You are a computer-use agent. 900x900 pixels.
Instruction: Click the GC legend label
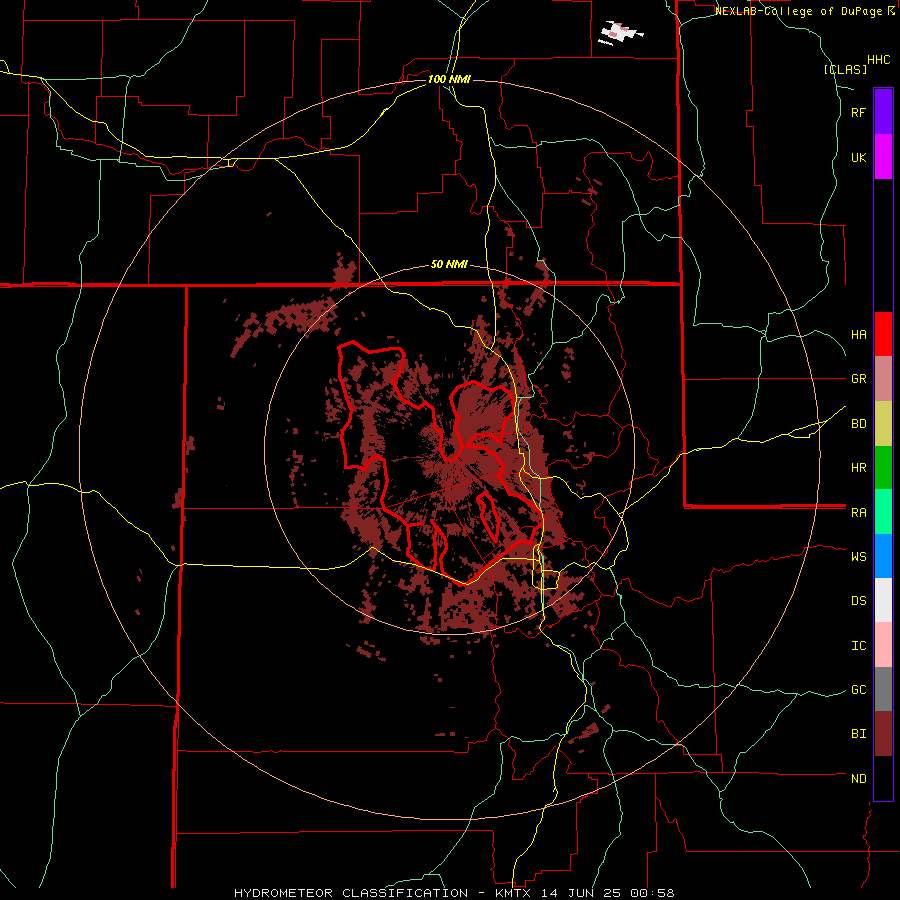(x=858, y=690)
